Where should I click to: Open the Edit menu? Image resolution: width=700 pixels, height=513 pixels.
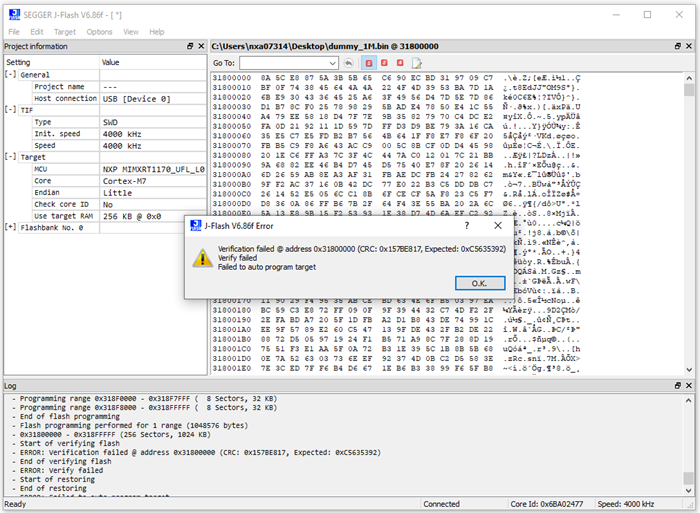[37, 32]
